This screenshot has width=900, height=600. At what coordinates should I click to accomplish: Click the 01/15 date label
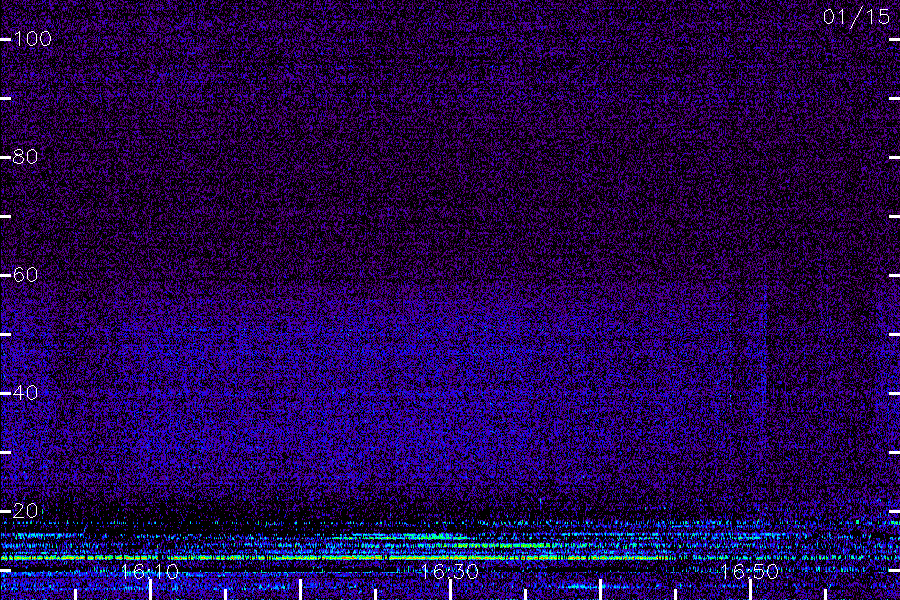point(856,17)
